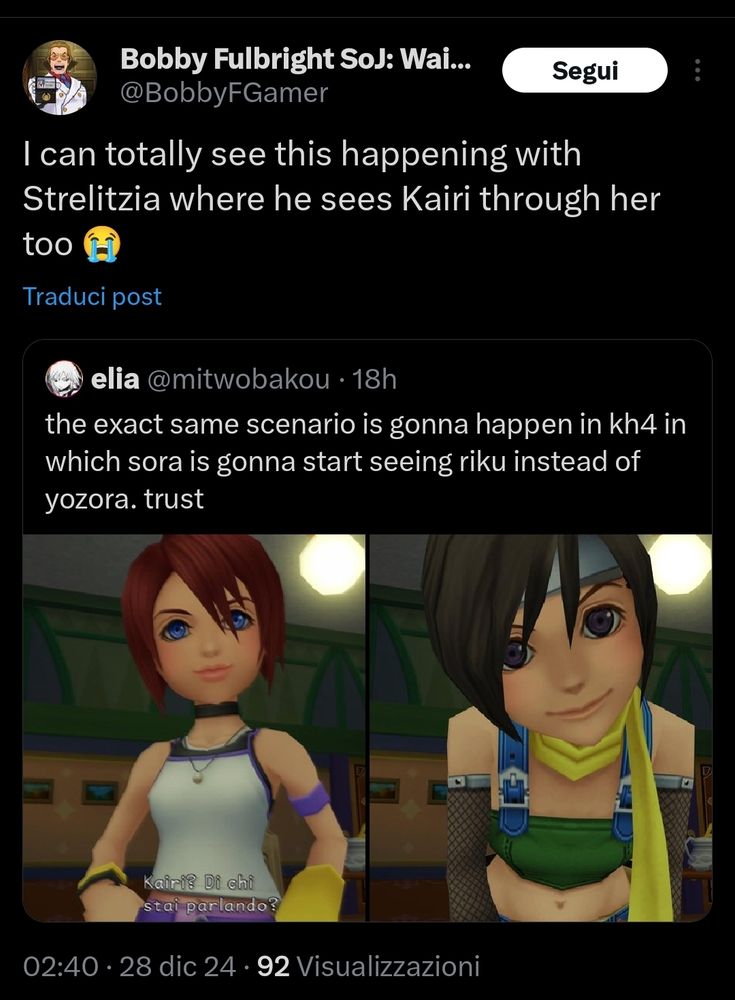Click the Bobby Fulbright SoJ display name
Viewport: 735px width, 1000px height.
click(295, 59)
